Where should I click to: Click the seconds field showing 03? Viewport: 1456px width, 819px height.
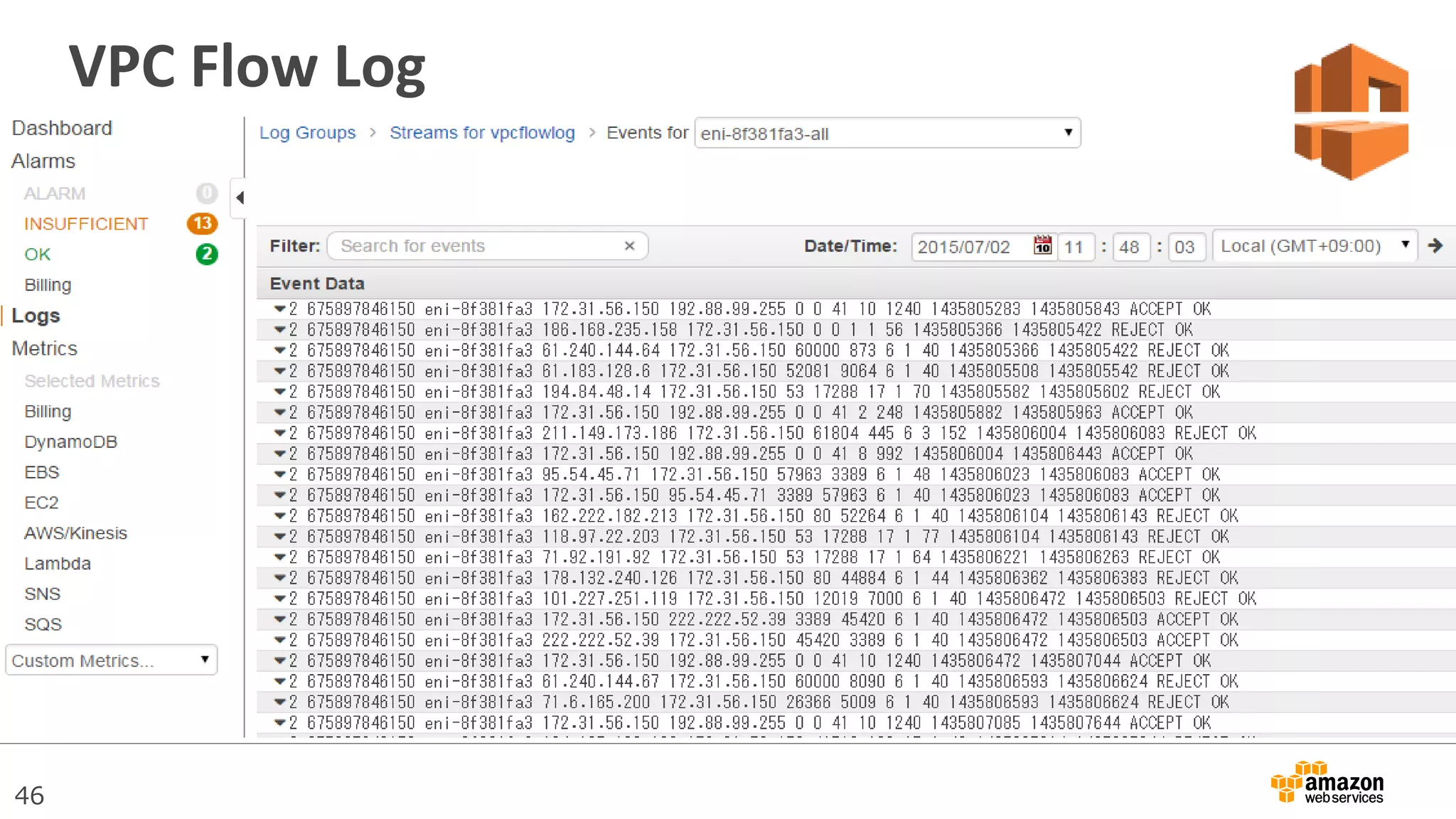click(1186, 247)
